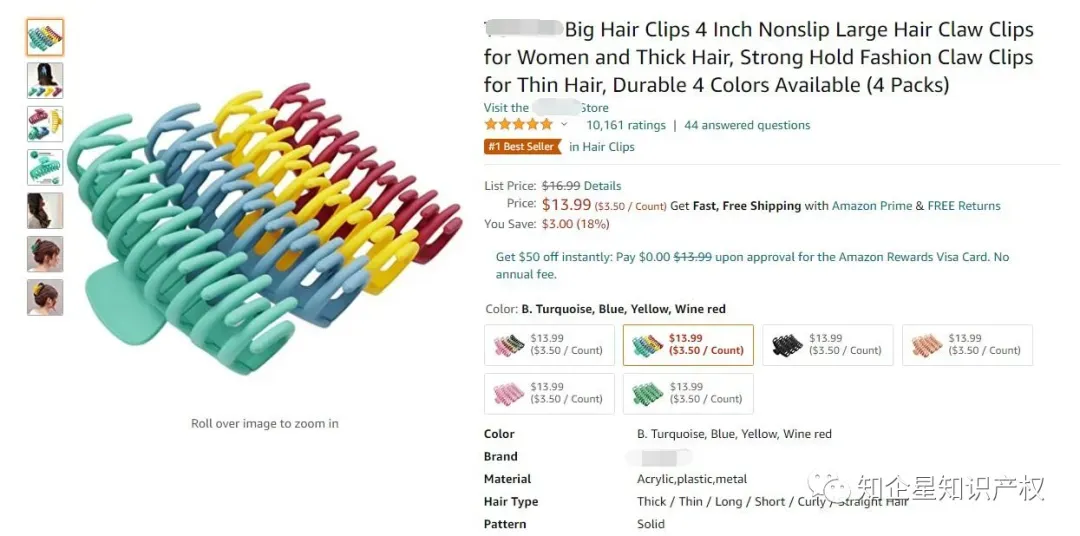Choose the black clips color option

pyautogui.click(x=827, y=345)
